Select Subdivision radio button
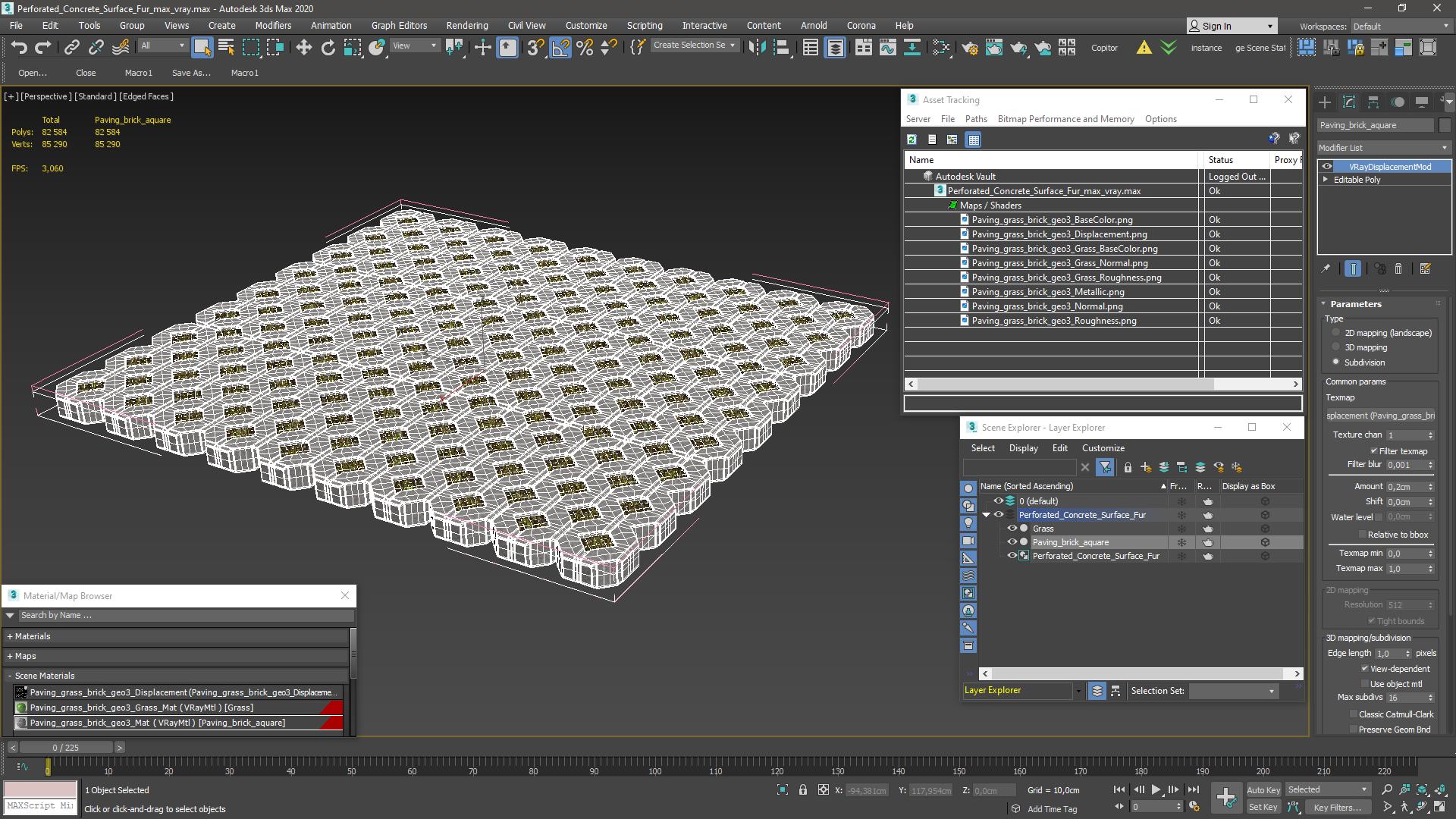 (1336, 362)
